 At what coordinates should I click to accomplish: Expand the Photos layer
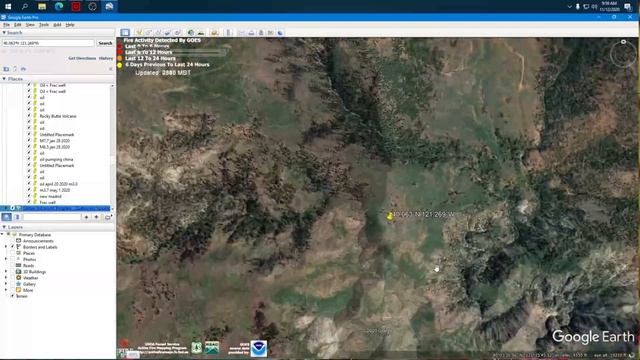tap(6, 259)
